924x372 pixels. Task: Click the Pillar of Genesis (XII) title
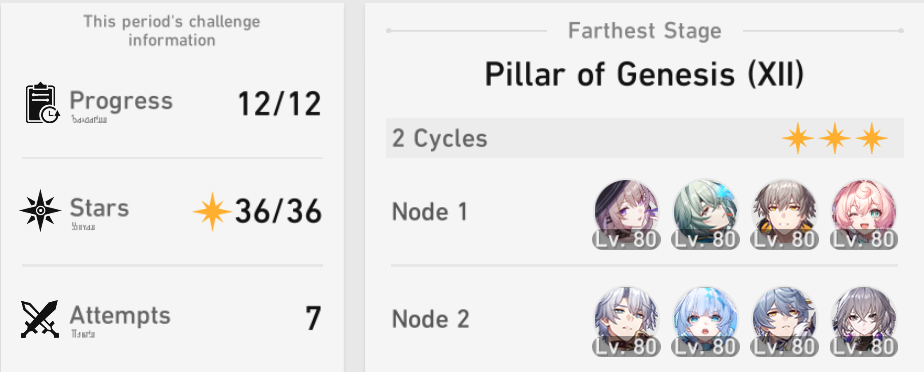click(644, 75)
